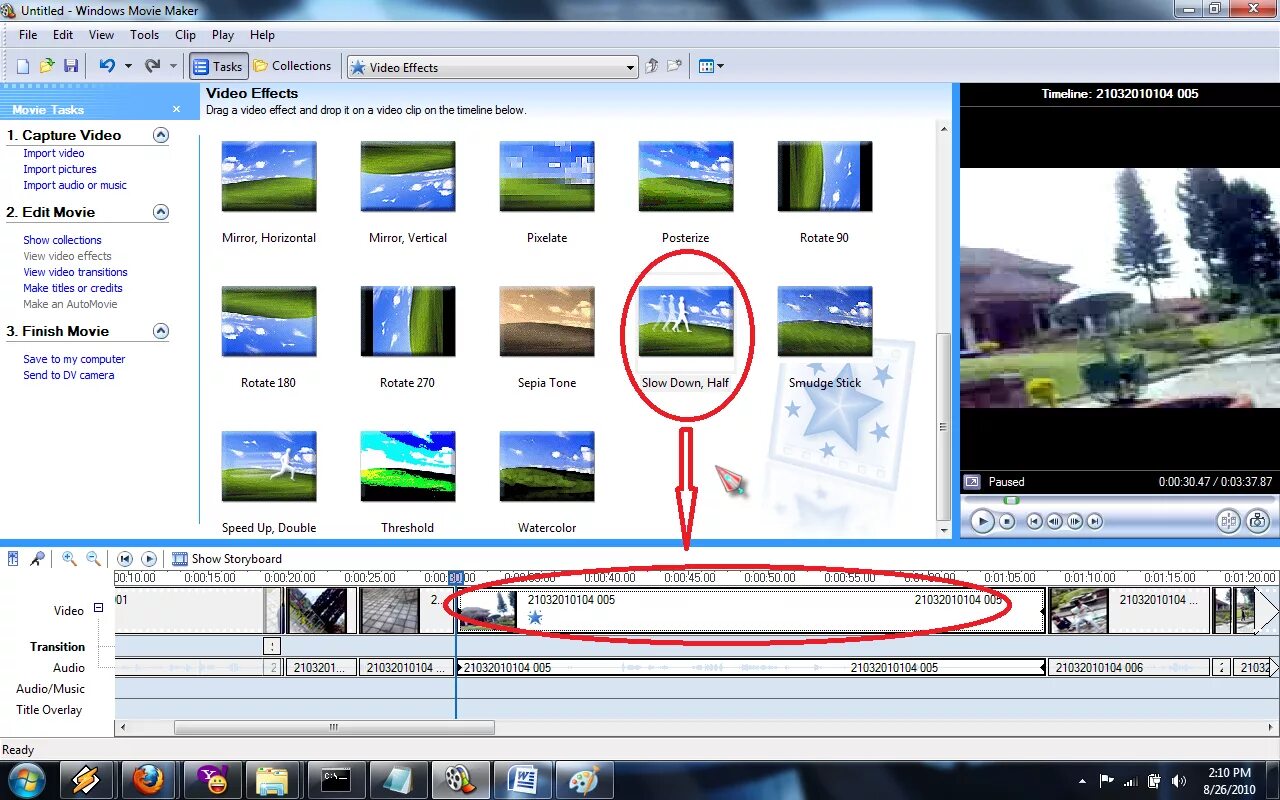1280x800 pixels.
Task: Open Paint from the taskbar
Action: (584, 779)
